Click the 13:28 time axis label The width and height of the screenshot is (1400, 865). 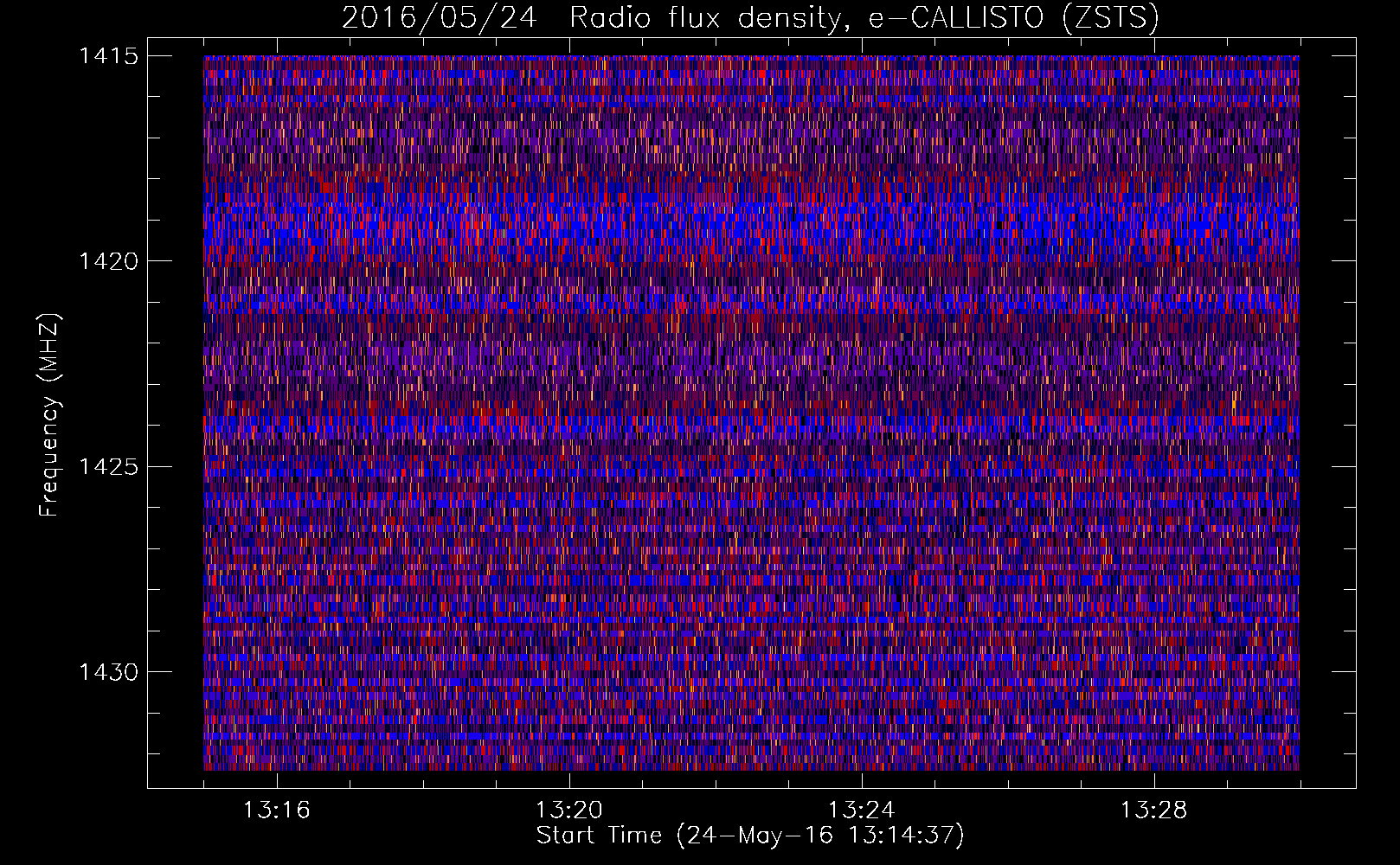tap(1153, 811)
